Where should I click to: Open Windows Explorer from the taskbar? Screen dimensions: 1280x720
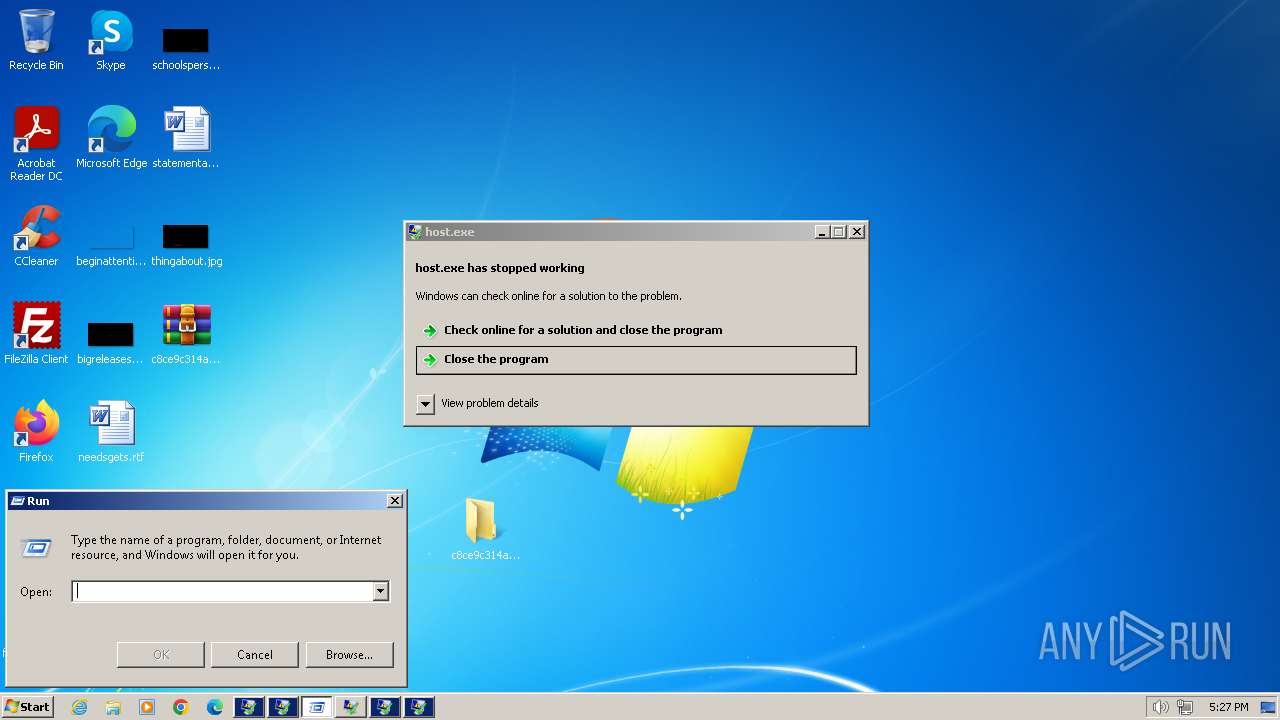click(113, 707)
